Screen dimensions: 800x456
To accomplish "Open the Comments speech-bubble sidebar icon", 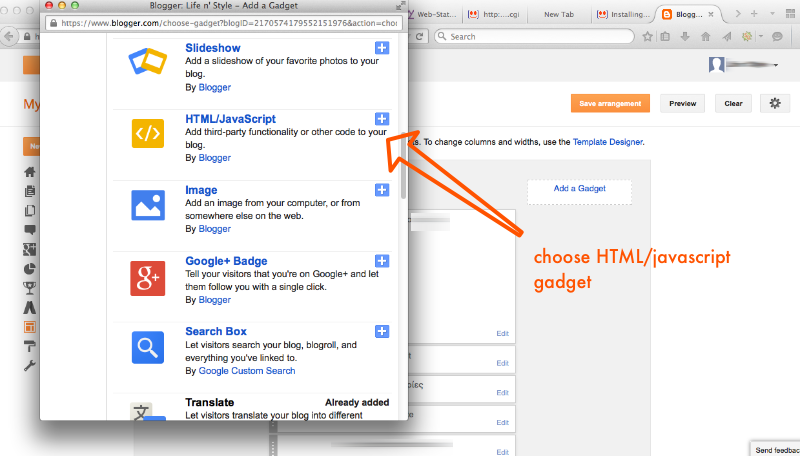I will click(30, 230).
